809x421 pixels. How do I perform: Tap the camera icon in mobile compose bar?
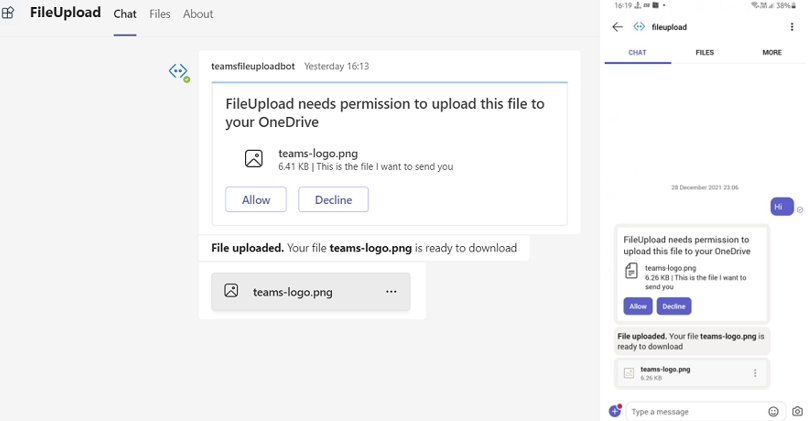(798, 411)
